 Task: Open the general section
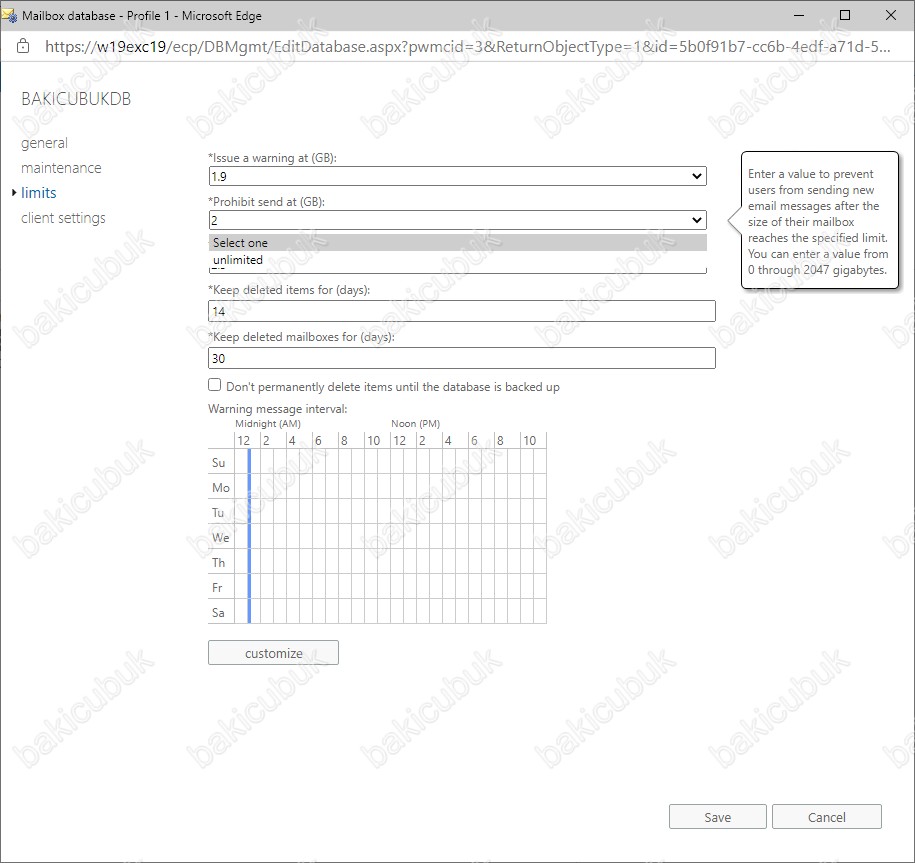coord(44,143)
